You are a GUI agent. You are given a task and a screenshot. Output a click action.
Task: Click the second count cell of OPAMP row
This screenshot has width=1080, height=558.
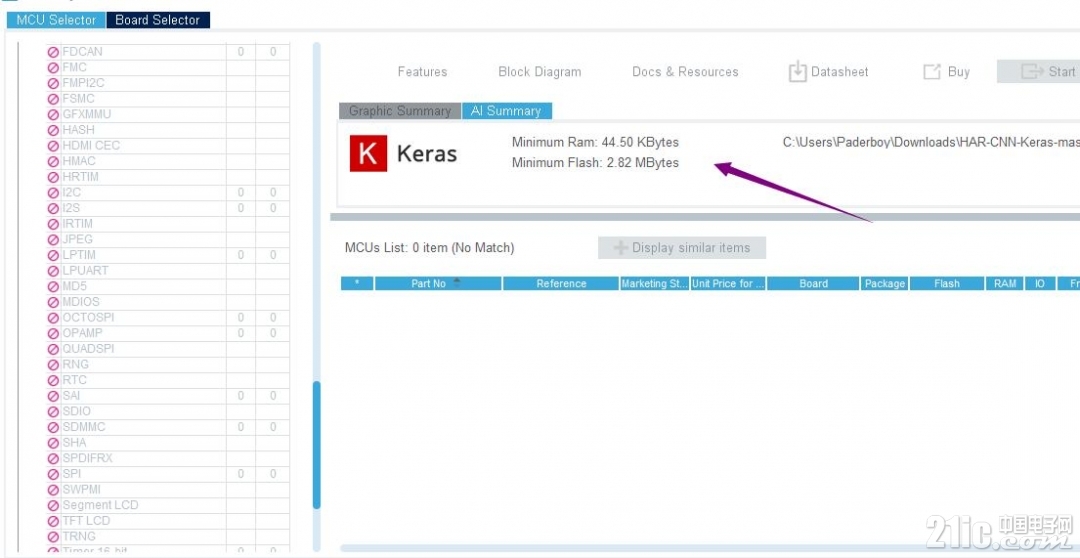point(273,333)
